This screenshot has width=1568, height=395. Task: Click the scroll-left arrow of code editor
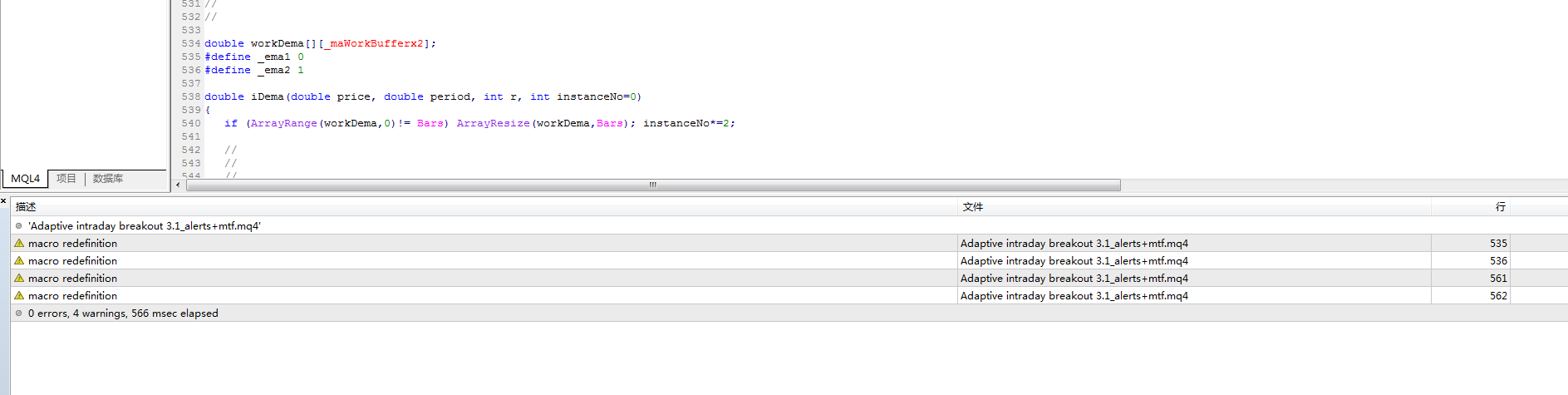coord(178,185)
